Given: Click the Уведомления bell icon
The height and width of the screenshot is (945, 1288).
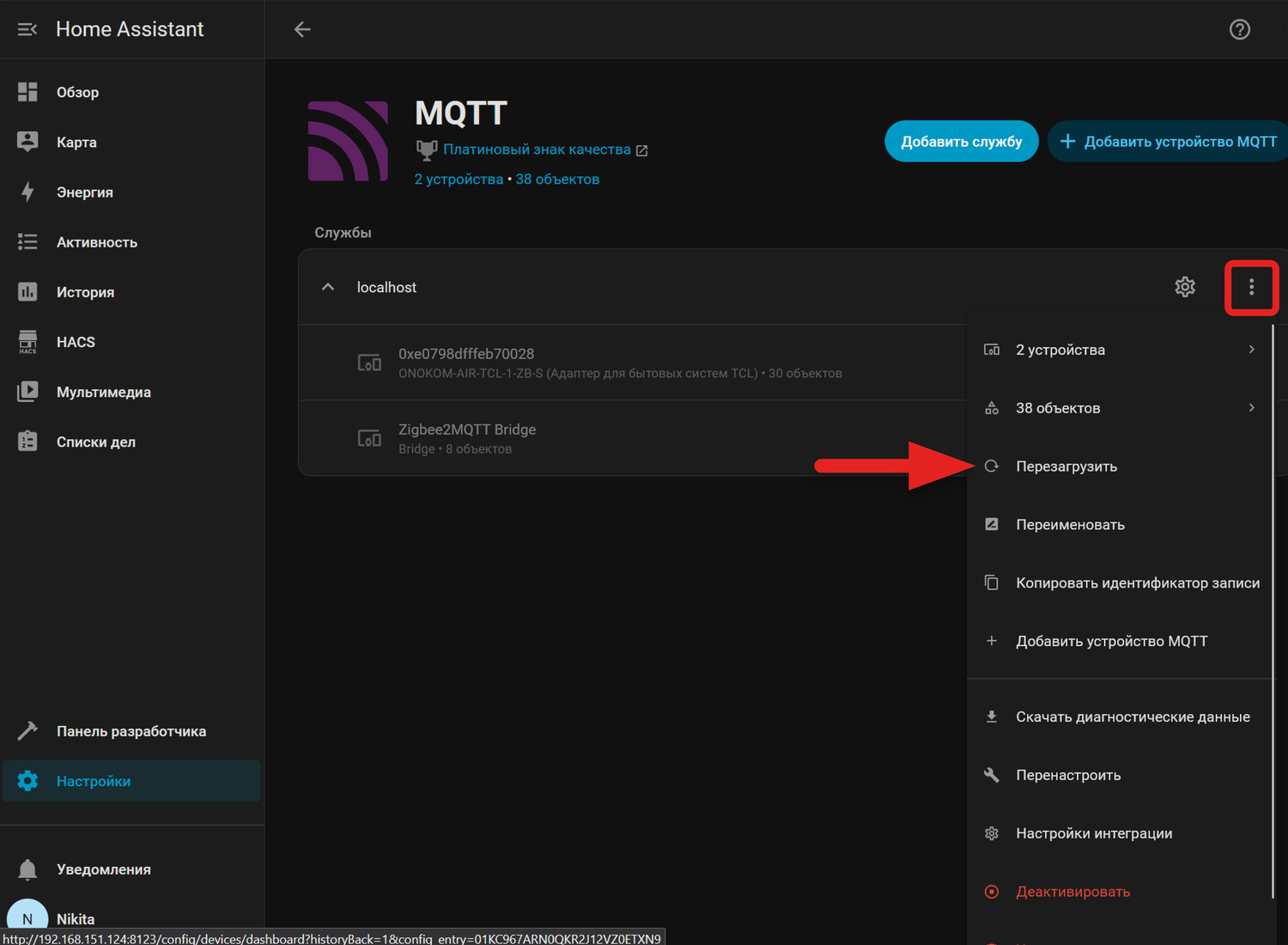Looking at the screenshot, I should 27,869.
